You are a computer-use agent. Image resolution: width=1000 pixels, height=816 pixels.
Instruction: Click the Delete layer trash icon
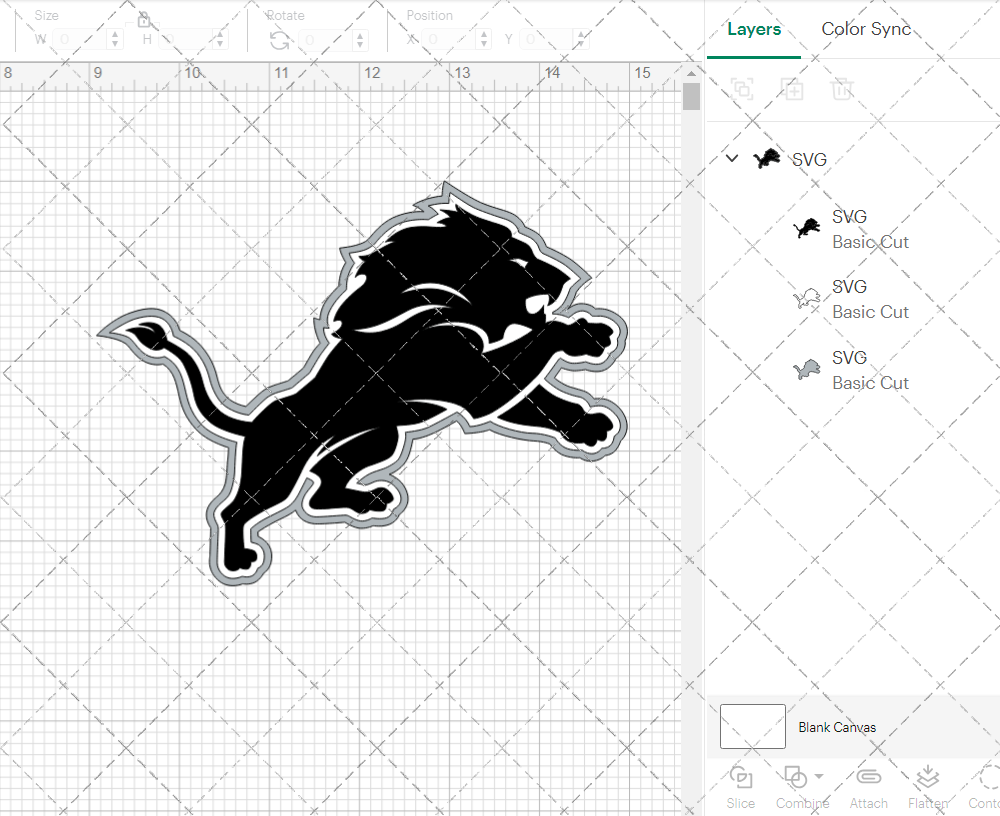pyautogui.click(x=842, y=89)
